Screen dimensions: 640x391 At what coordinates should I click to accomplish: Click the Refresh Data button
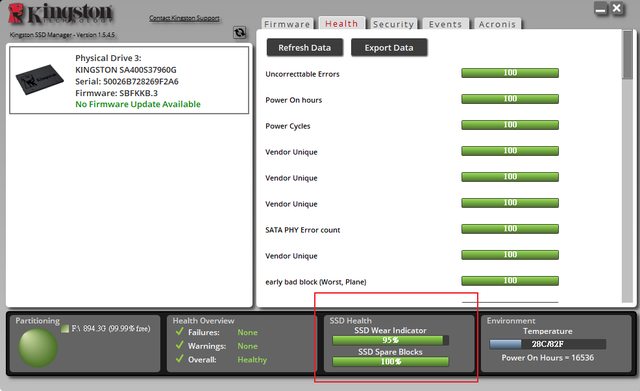click(x=305, y=48)
